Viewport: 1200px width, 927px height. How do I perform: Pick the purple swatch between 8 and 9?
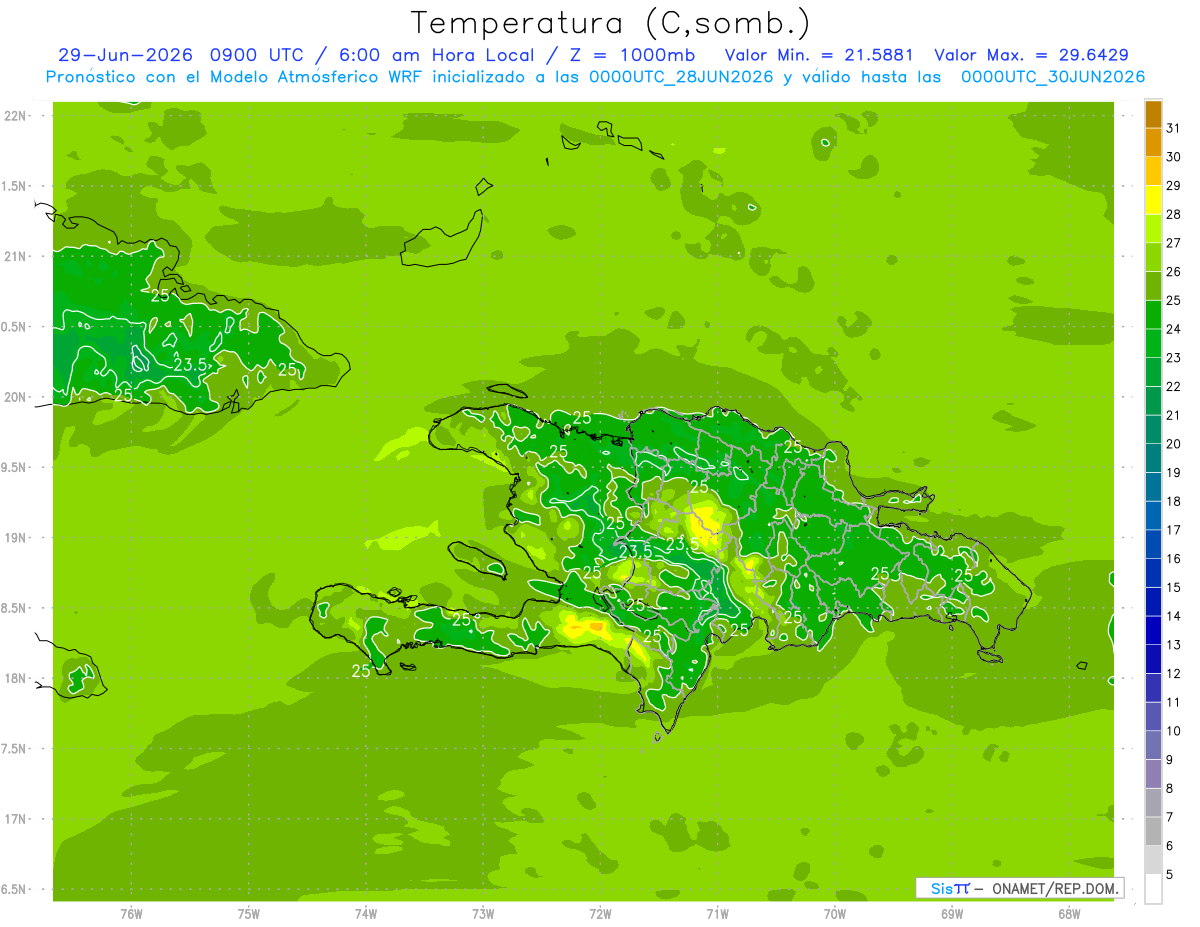(1153, 773)
